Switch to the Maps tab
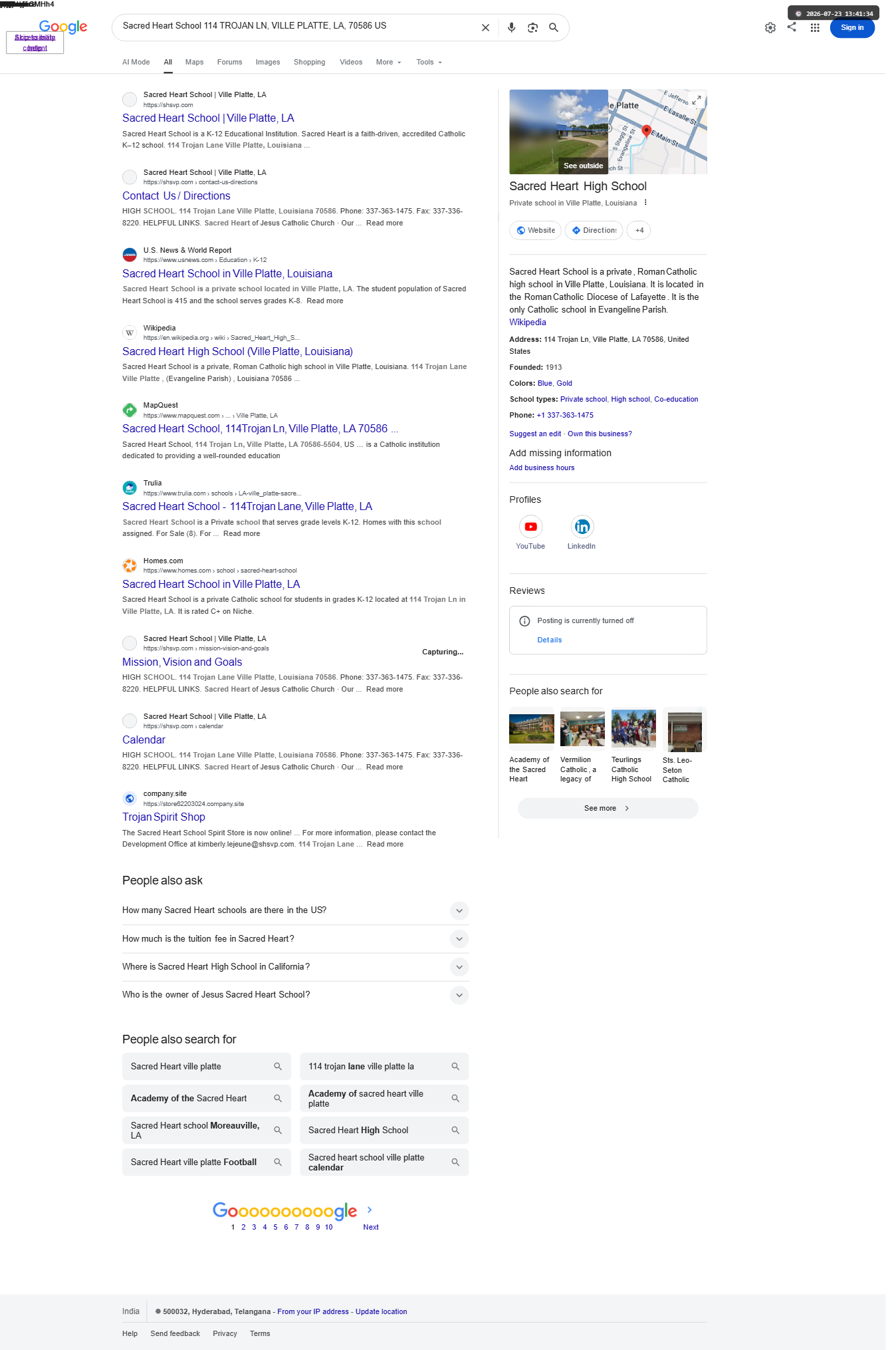Image resolution: width=896 pixels, height=1350 pixels. tap(194, 63)
